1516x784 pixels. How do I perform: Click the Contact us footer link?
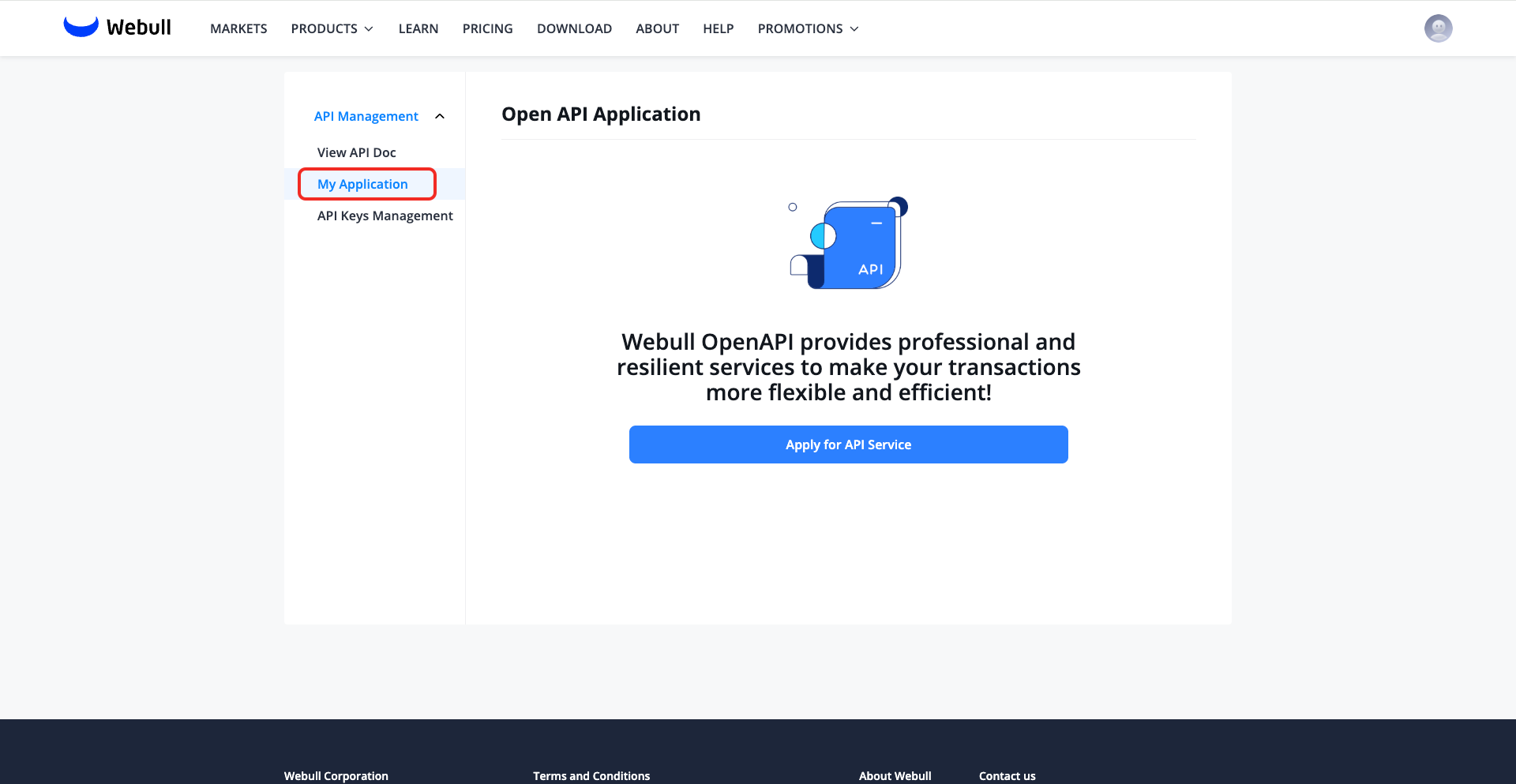pyautogui.click(x=1008, y=776)
